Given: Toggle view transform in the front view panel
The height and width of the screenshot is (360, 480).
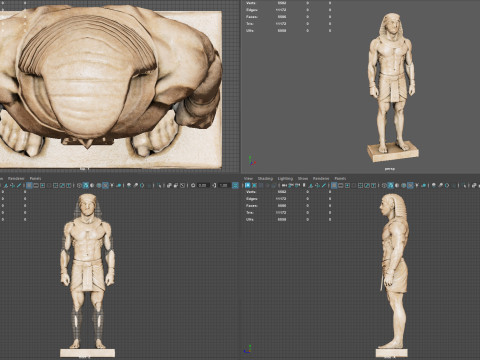Looking at the screenshot, I should (x=235, y=185).
